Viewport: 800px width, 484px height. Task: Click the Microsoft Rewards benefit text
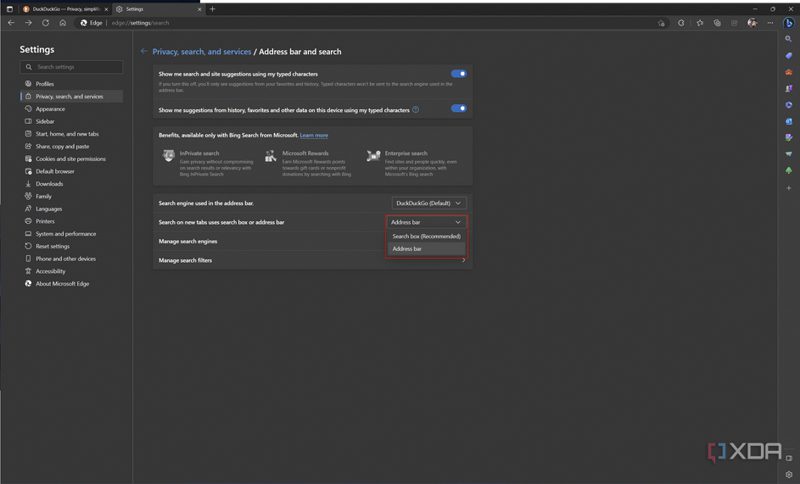tap(317, 163)
